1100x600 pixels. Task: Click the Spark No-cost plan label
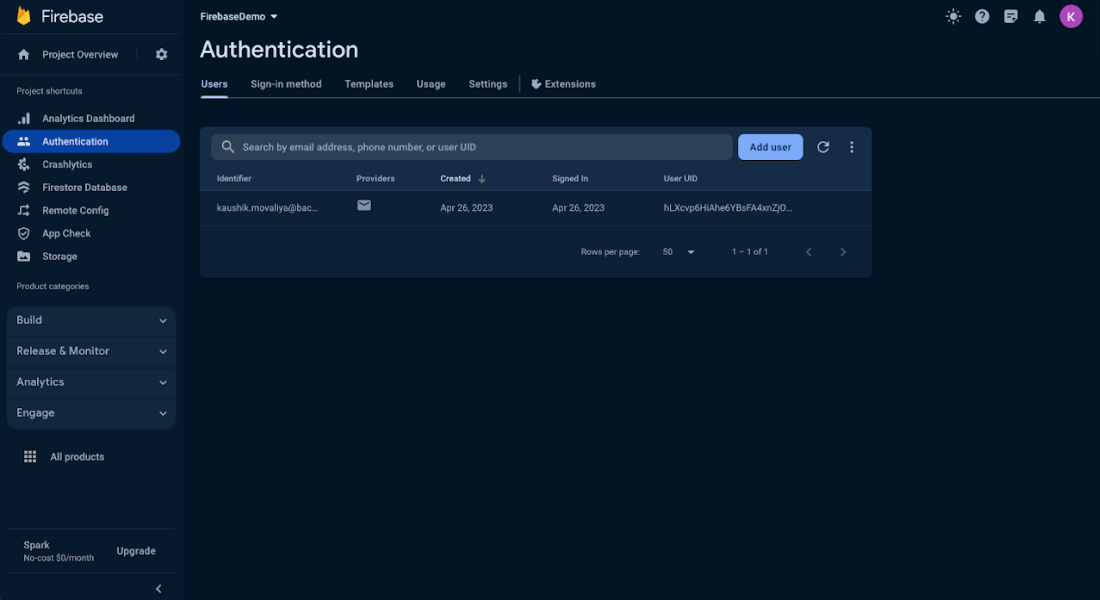58,551
